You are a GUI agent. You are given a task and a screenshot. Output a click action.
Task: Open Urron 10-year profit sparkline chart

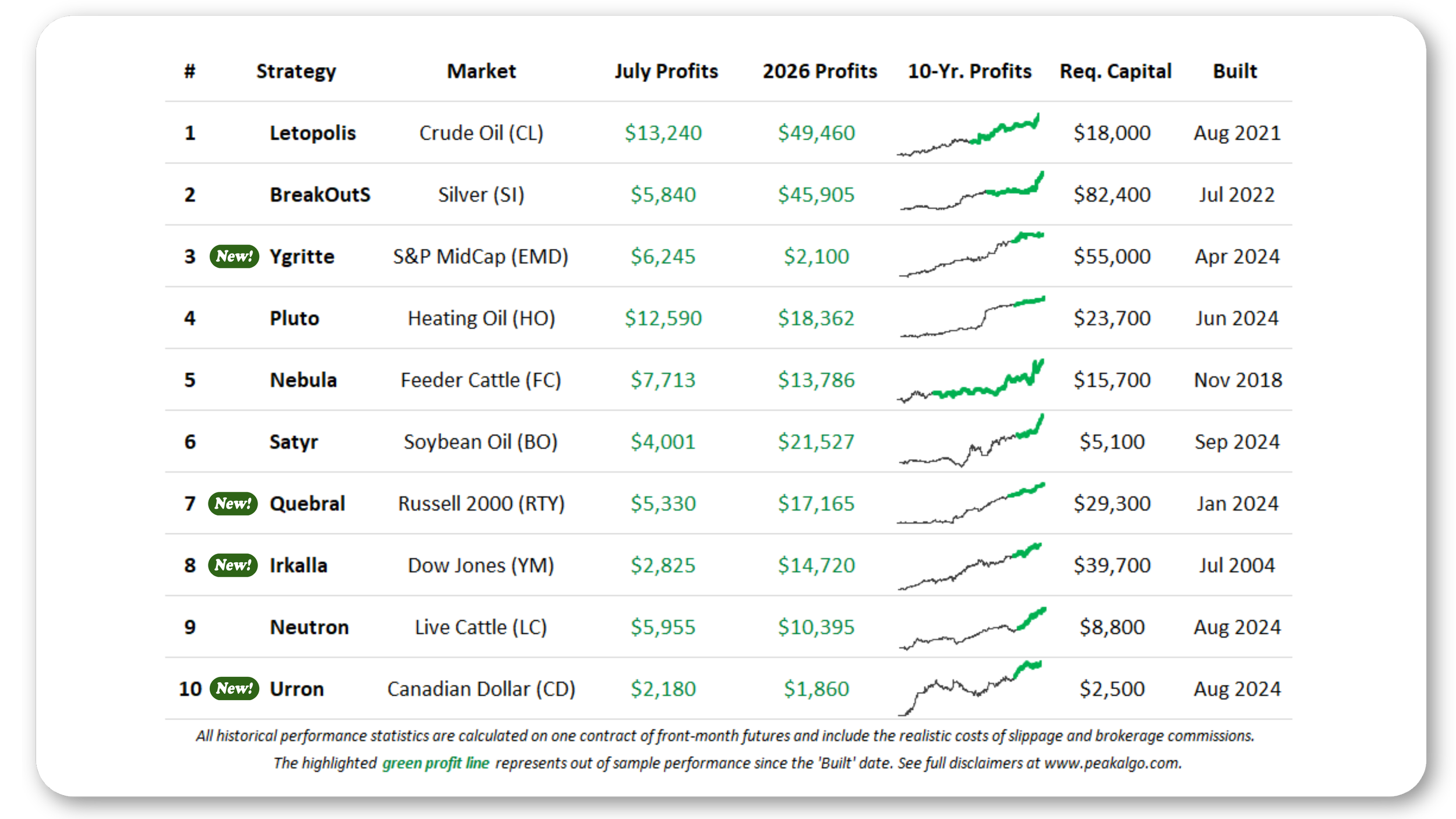pos(970,687)
